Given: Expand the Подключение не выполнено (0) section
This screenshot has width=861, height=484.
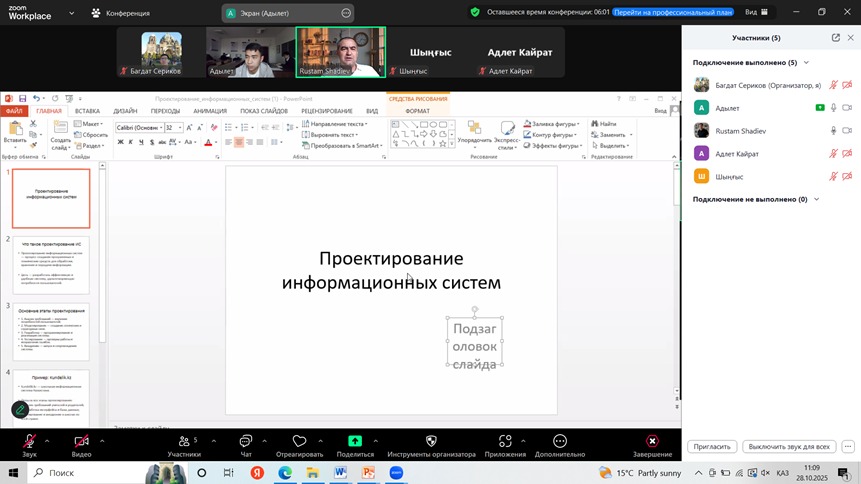Looking at the screenshot, I should click(x=816, y=199).
